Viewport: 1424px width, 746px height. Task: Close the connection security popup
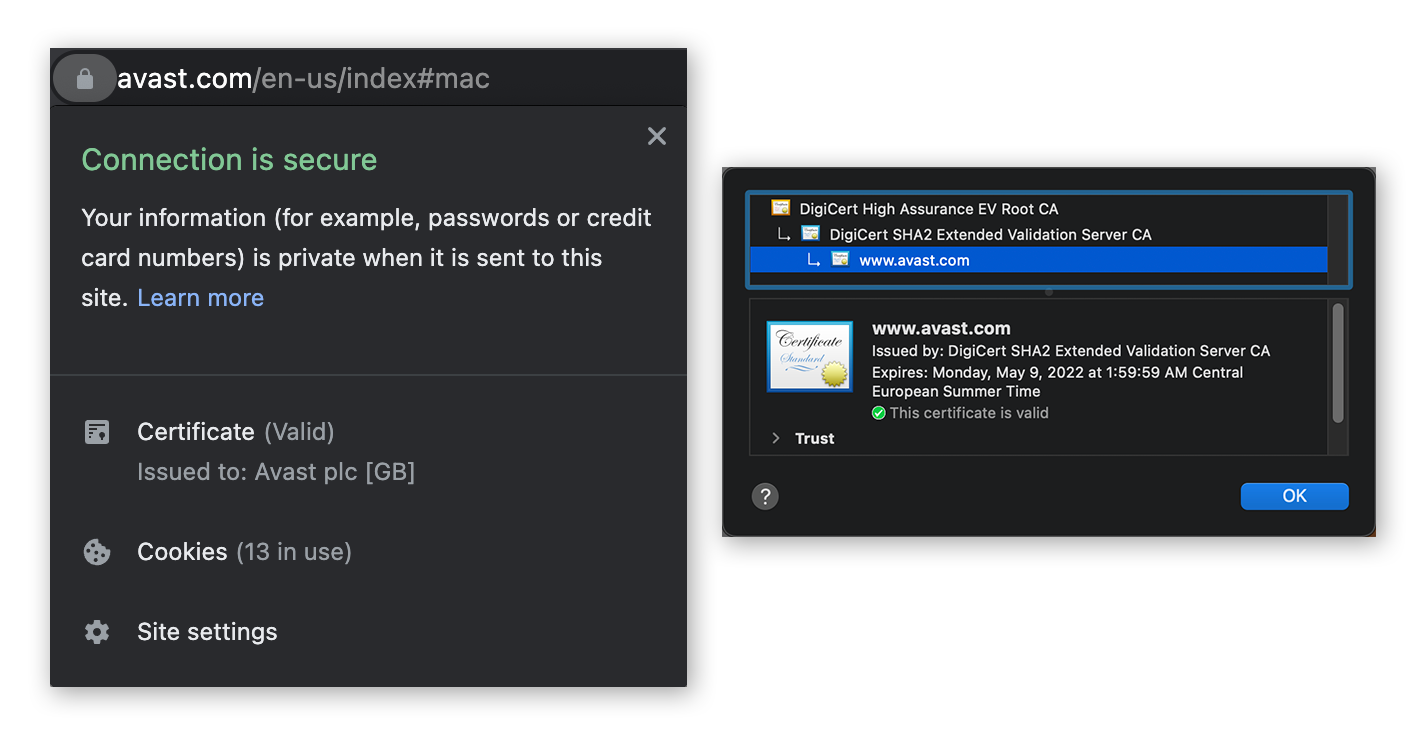(656, 136)
